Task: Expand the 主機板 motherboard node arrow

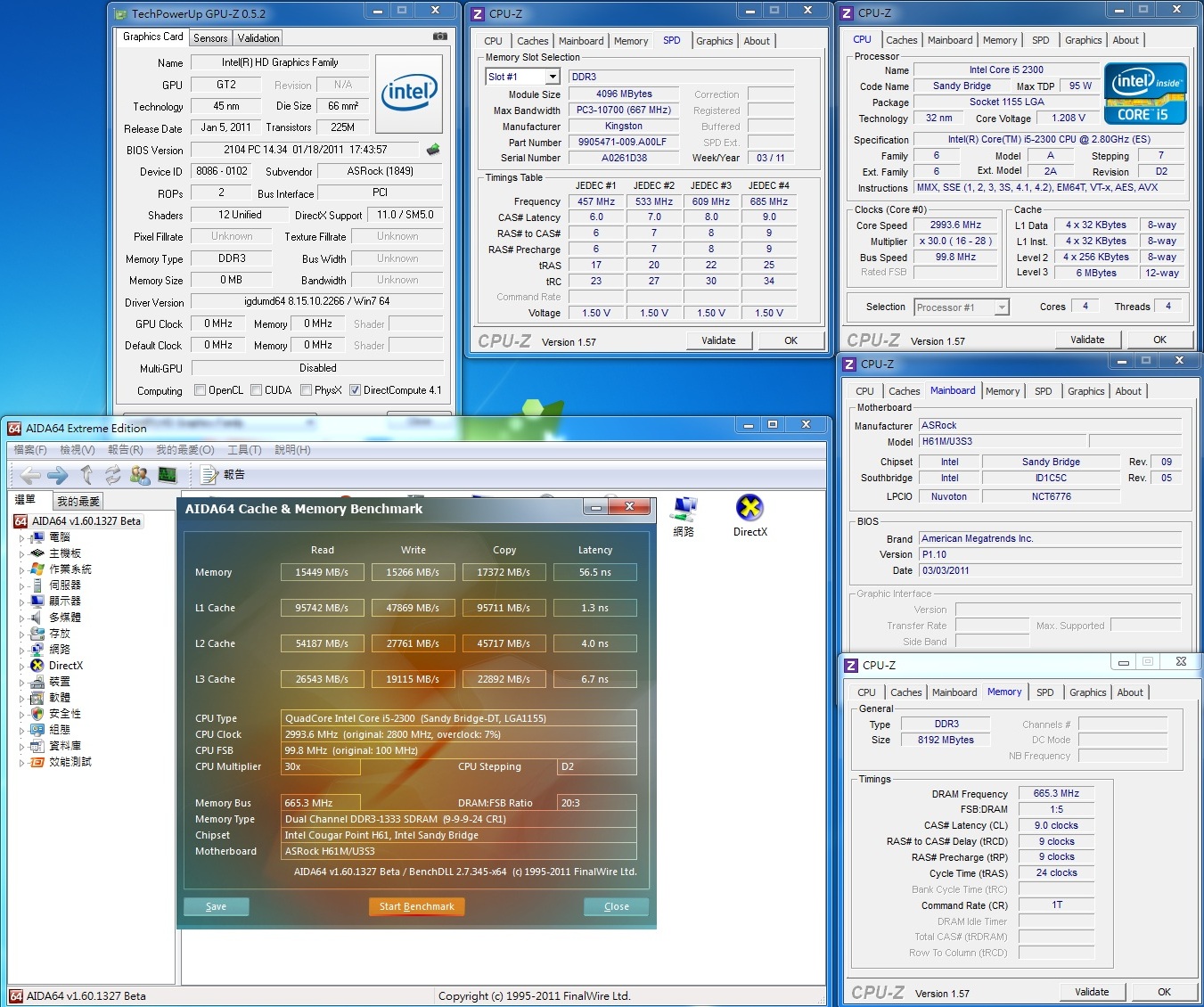Action: 21,553
